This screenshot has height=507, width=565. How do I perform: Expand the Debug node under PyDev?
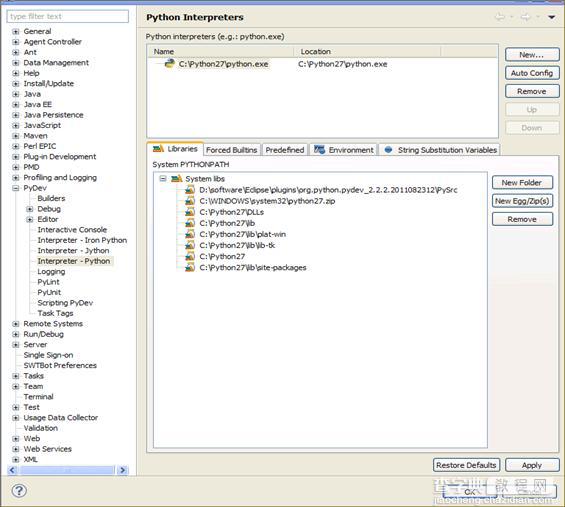point(30,209)
